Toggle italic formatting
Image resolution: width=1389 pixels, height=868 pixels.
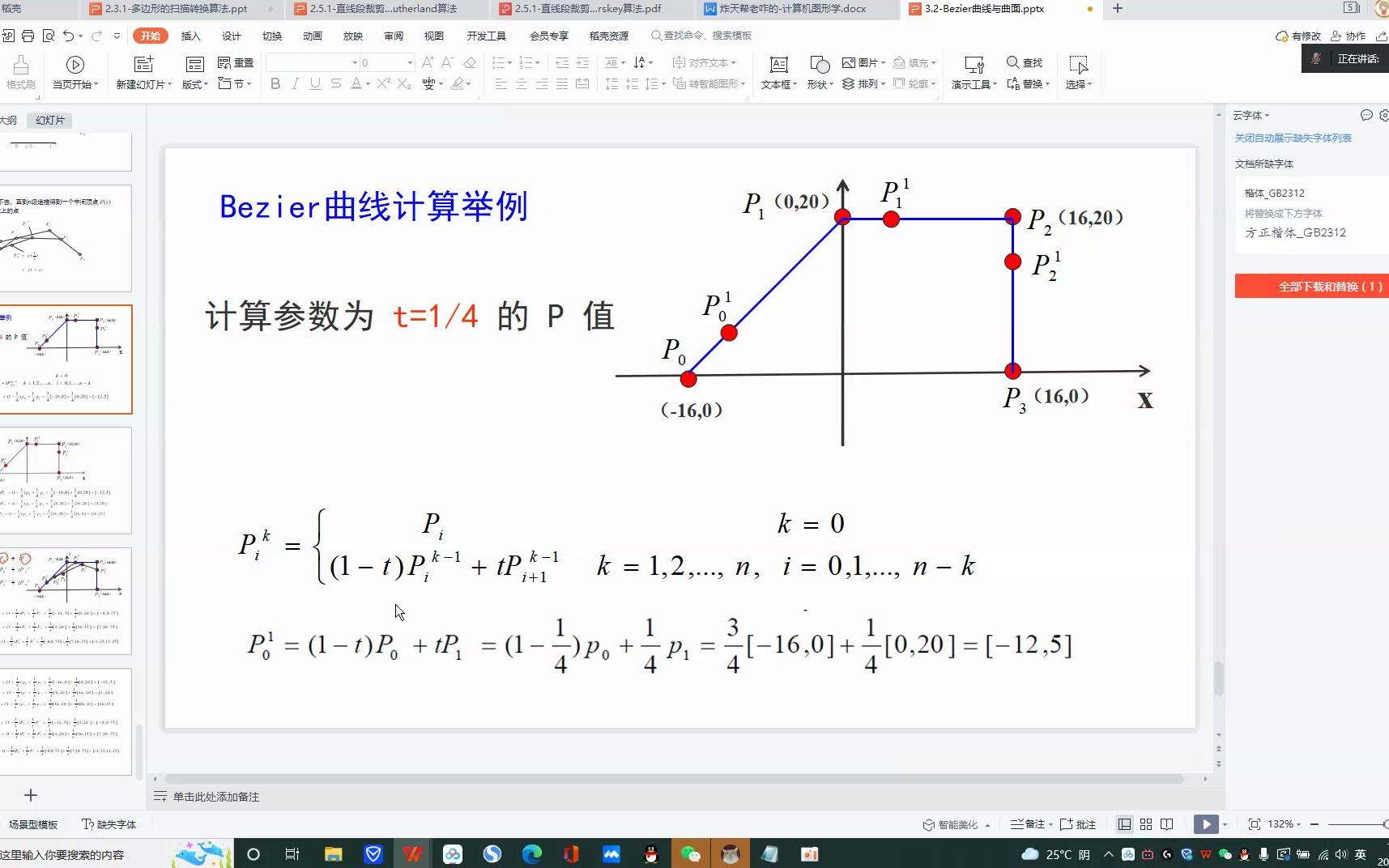click(295, 83)
